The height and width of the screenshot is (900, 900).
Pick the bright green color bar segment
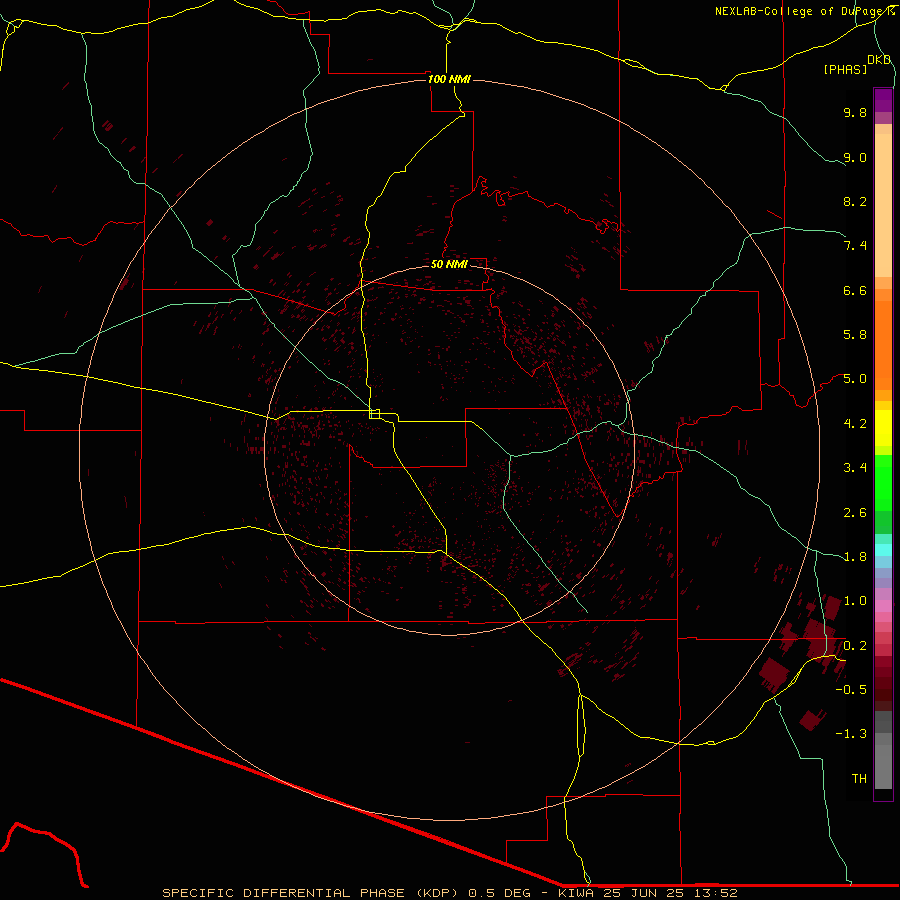(x=883, y=482)
